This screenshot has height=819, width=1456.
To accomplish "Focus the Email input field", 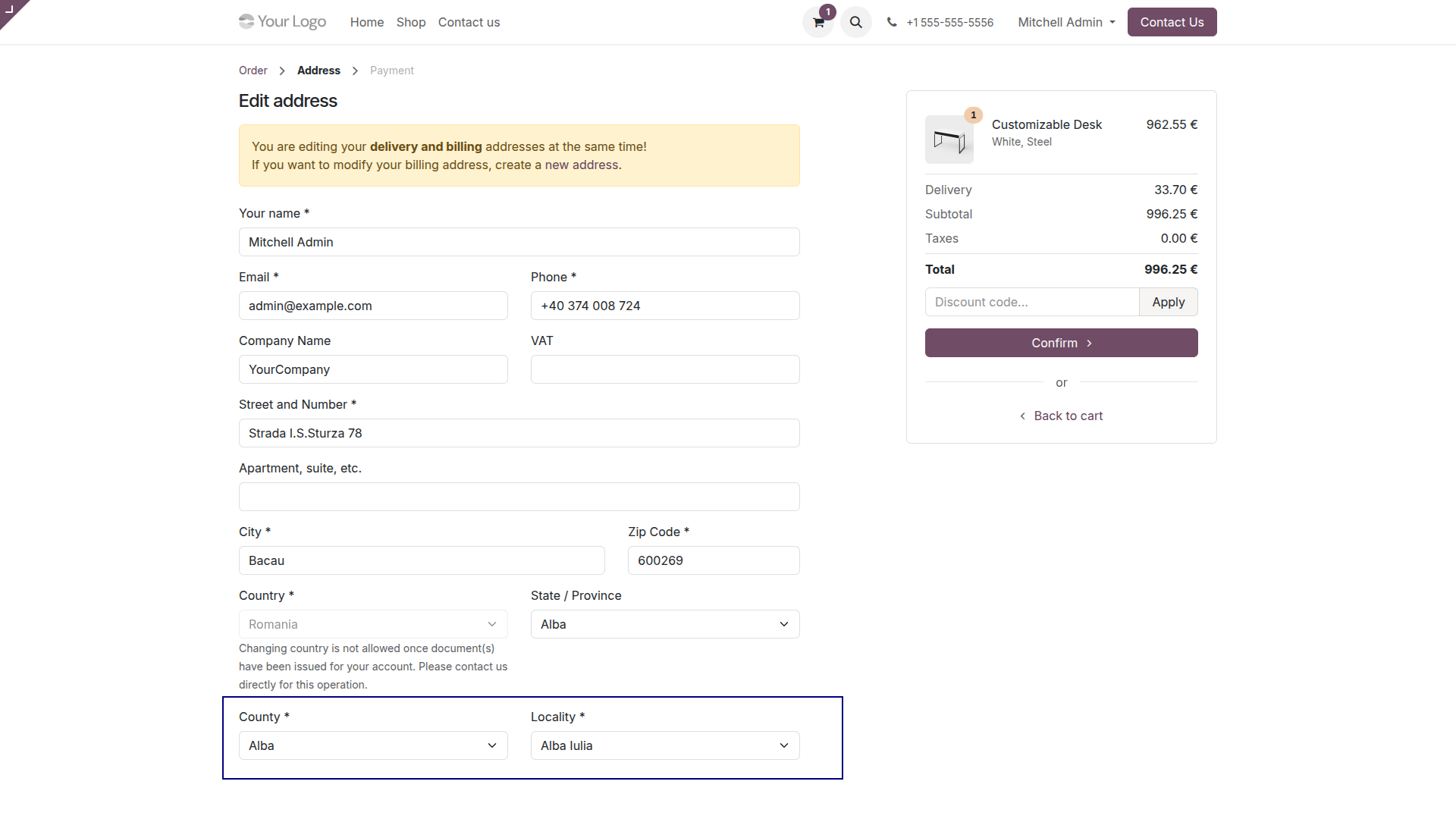I will (x=373, y=306).
